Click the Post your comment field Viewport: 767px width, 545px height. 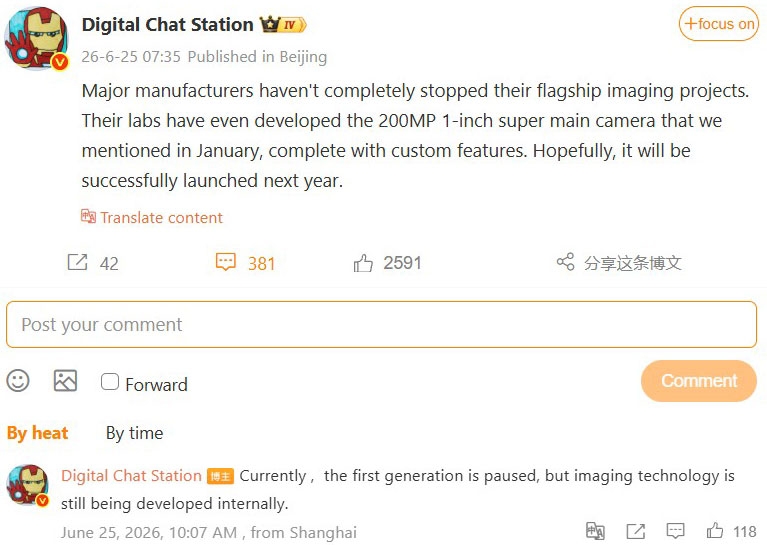pos(382,324)
